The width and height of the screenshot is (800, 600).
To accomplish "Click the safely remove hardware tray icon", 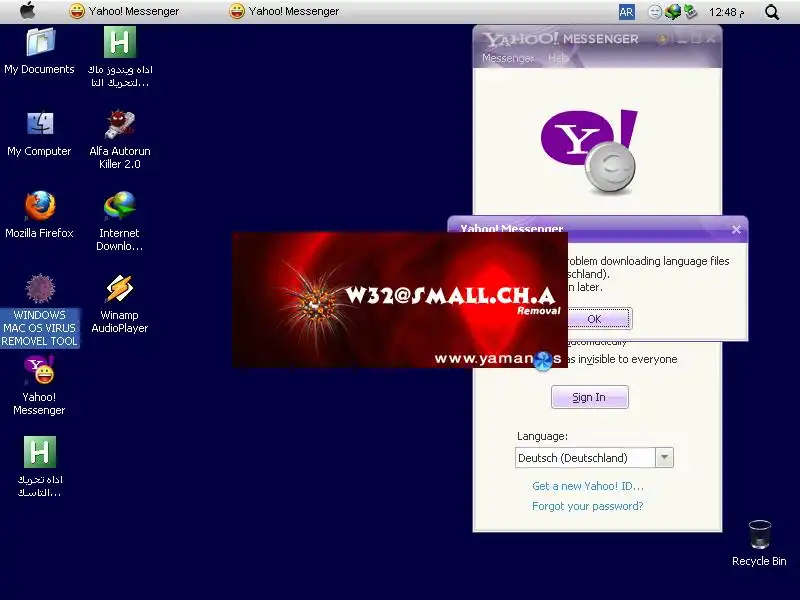I will click(x=690, y=11).
